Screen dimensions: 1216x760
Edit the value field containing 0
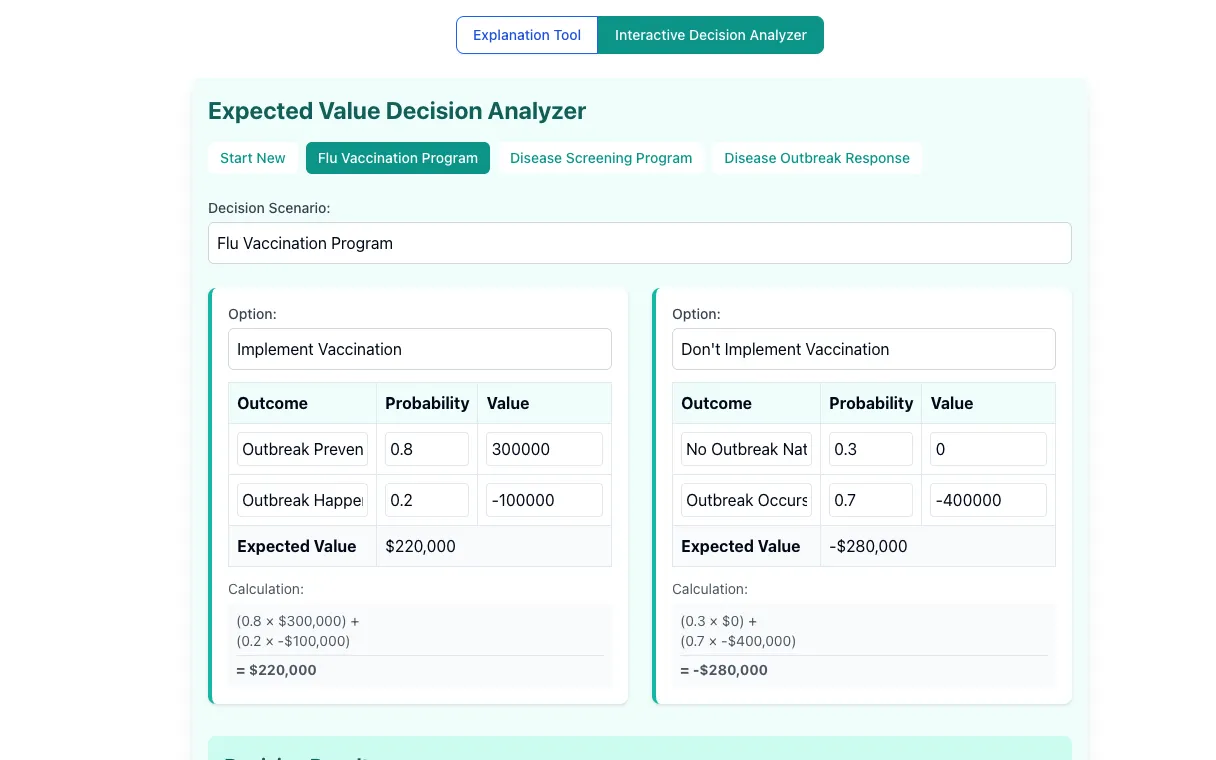click(989, 449)
